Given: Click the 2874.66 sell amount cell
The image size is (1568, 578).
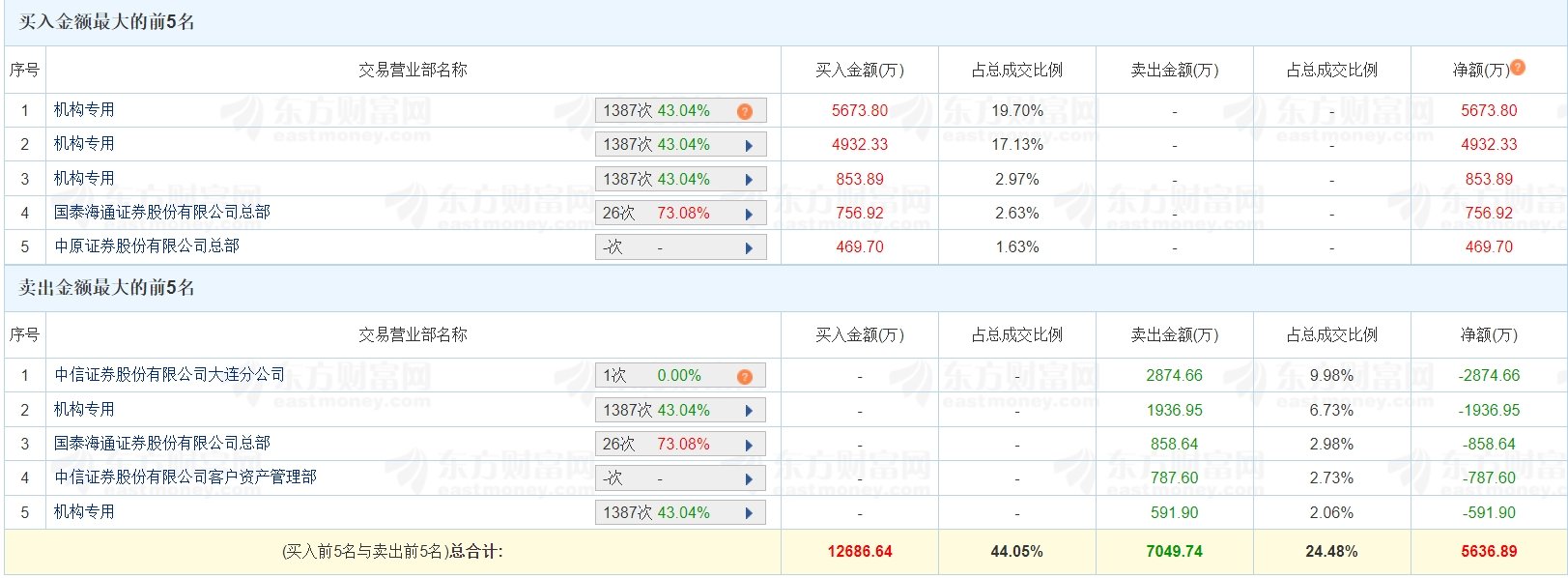Looking at the screenshot, I should [x=1175, y=375].
